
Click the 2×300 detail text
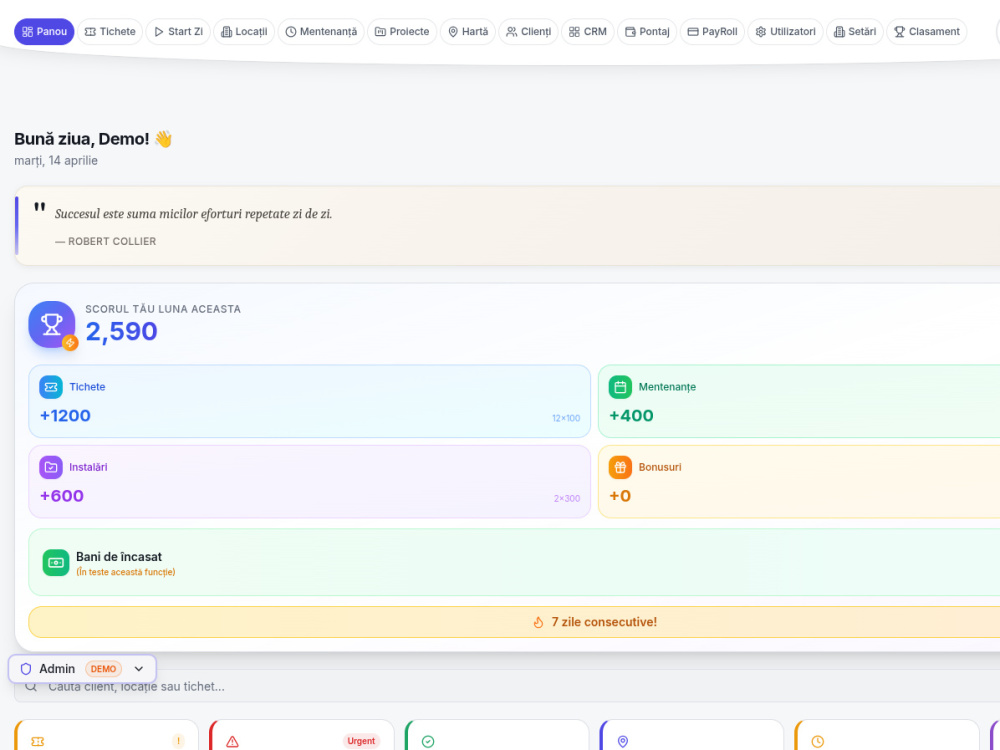coord(567,499)
